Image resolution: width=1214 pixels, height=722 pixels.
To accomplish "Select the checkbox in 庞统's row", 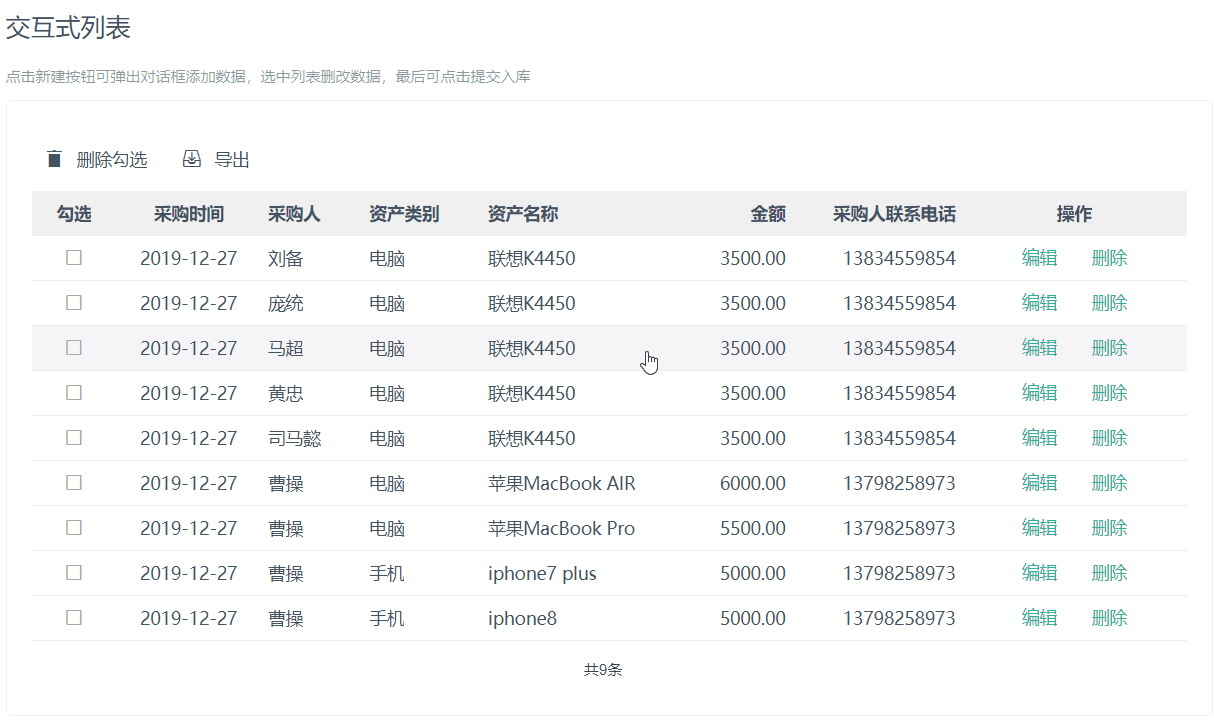I will [74, 303].
